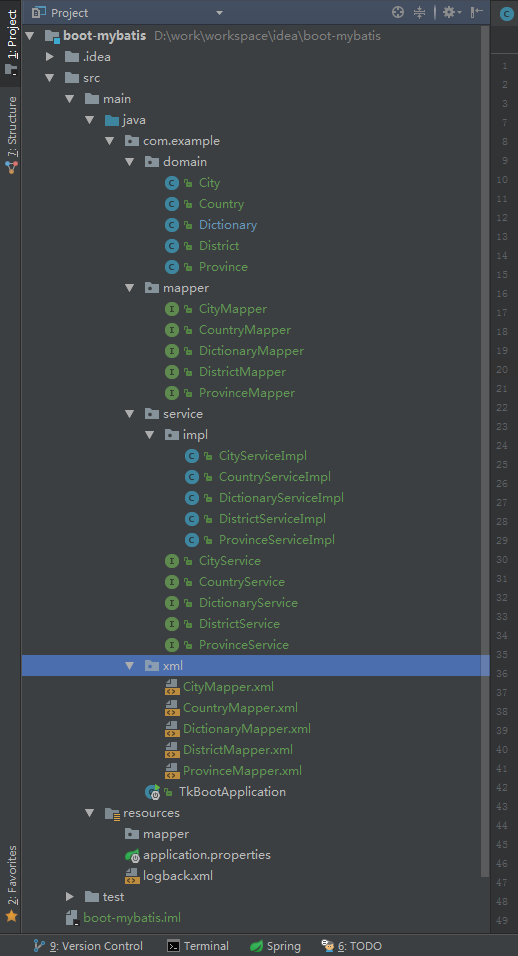Open the Terminal tool window
Viewport: 518px width, 956px height.
tap(198, 946)
